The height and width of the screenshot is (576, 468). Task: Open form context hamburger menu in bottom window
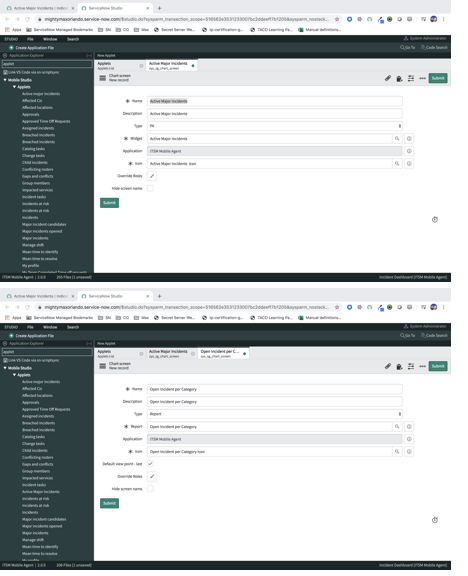[x=102, y=366]
